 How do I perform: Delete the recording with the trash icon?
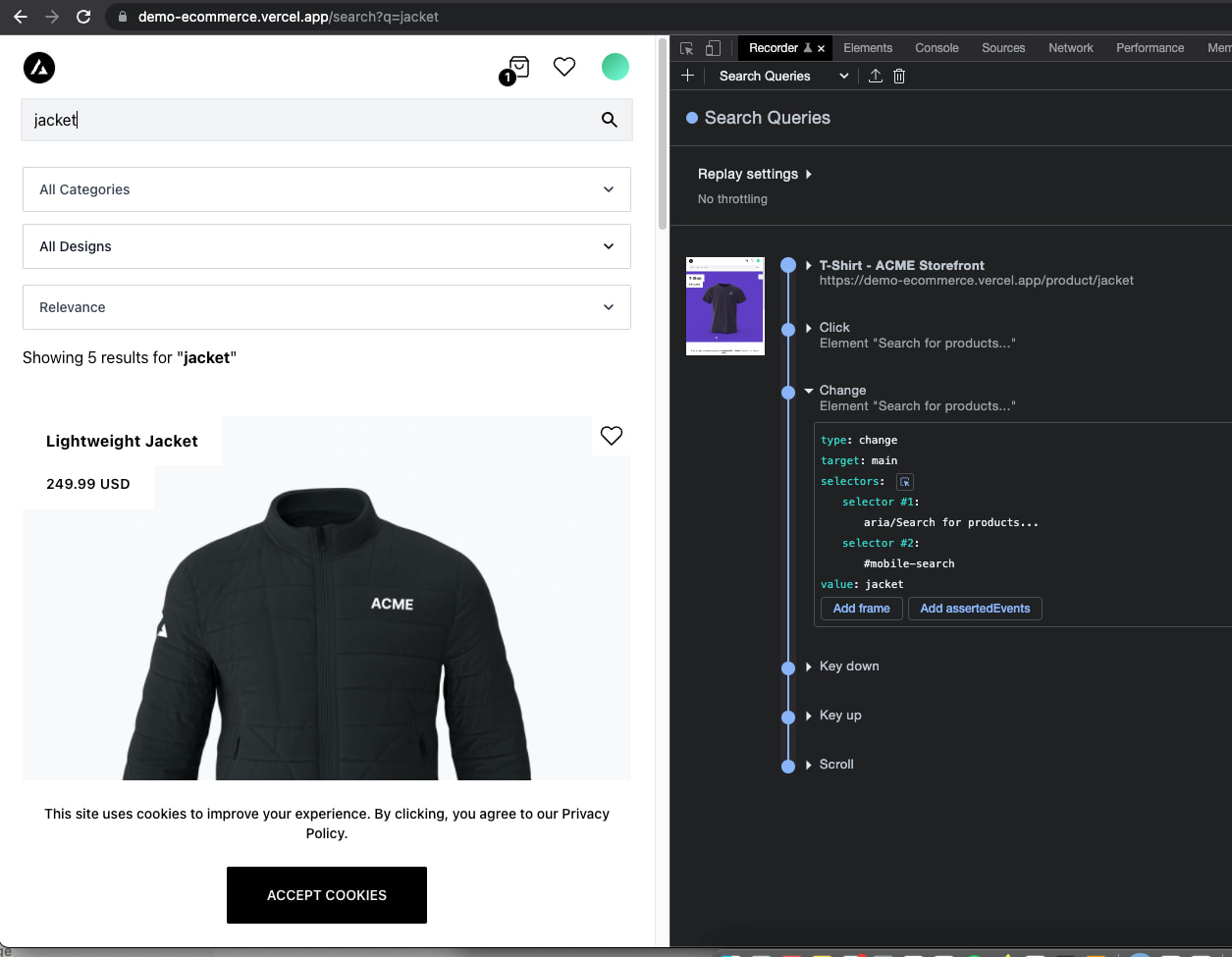pos(899,76)
